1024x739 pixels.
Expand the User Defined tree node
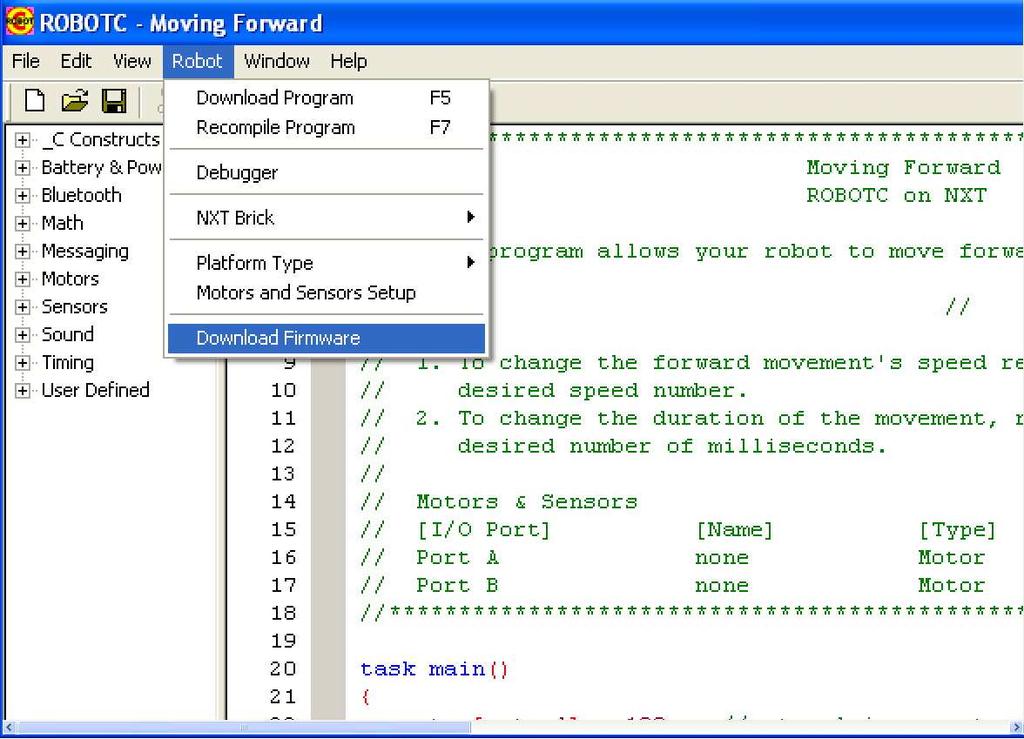22,390
